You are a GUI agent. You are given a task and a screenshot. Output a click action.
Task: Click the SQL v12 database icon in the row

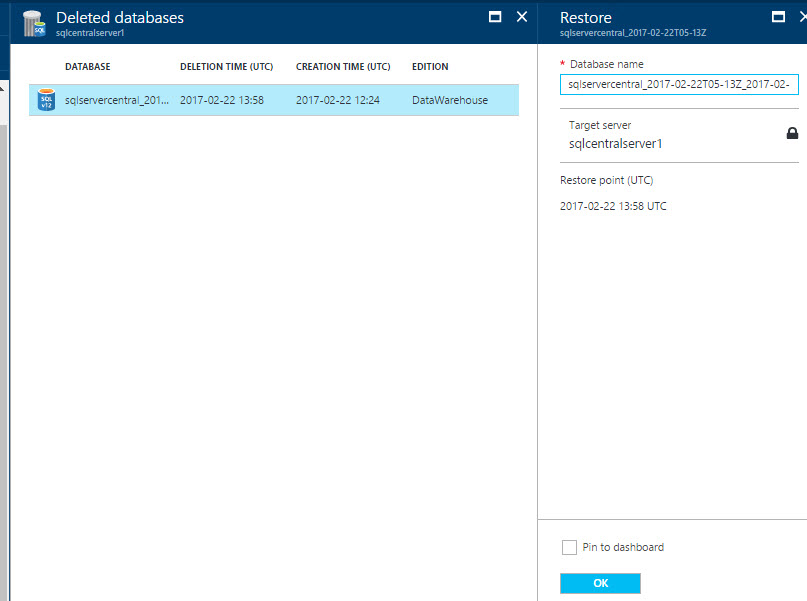46,99
